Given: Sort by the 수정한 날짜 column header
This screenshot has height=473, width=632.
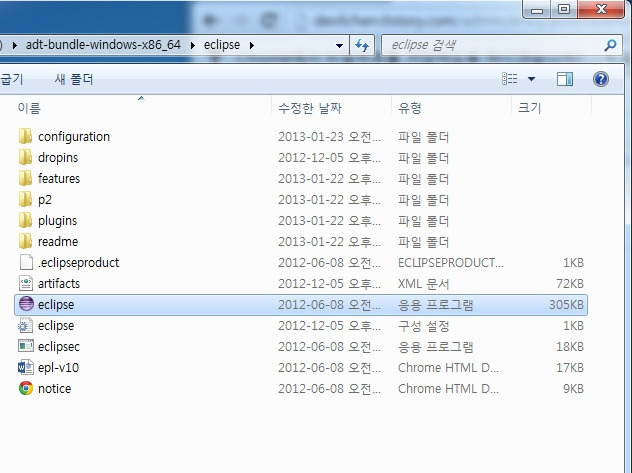Looking at the screenshot, I should click(310, 108).
